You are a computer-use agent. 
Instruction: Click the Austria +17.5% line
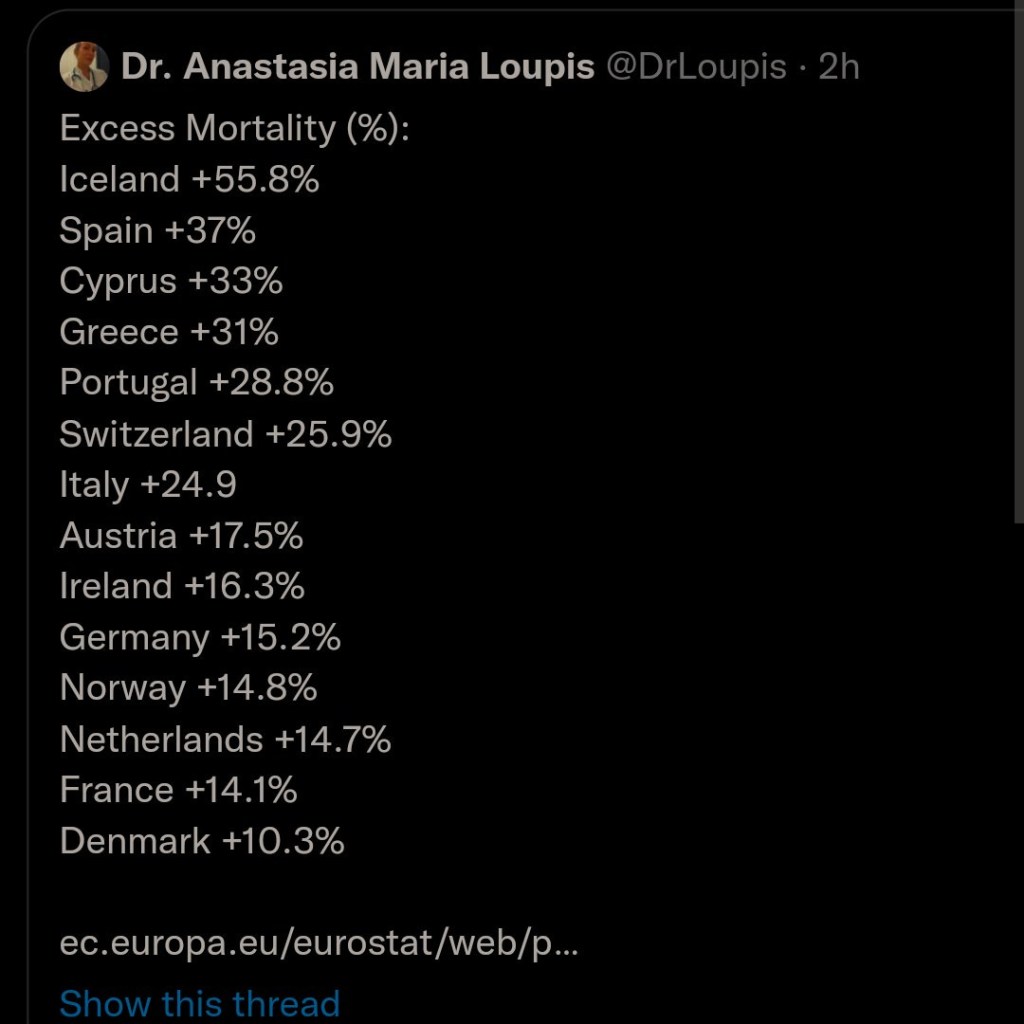tap(181, 536)
